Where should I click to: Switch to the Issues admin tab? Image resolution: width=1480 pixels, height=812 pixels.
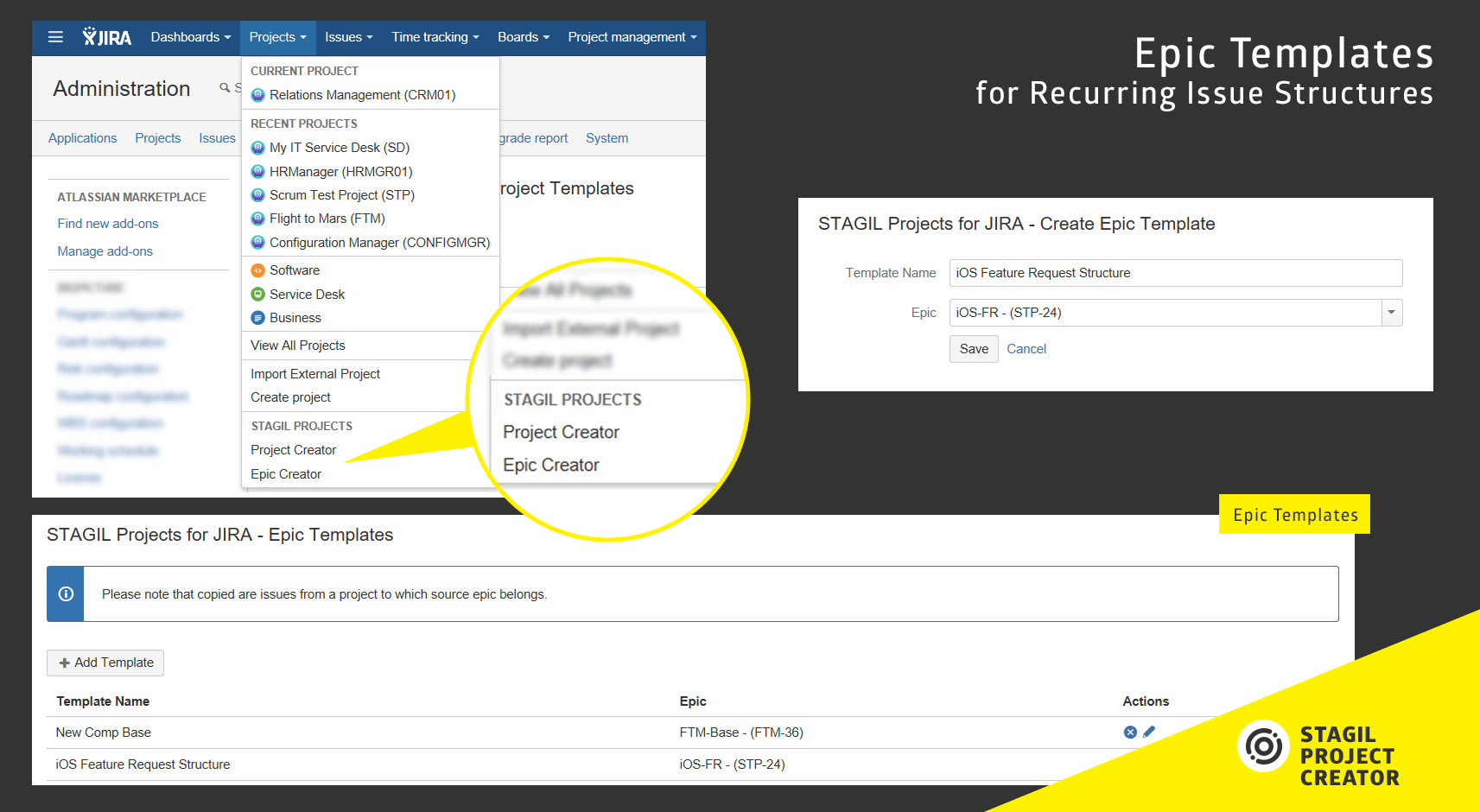pos(217,138)
